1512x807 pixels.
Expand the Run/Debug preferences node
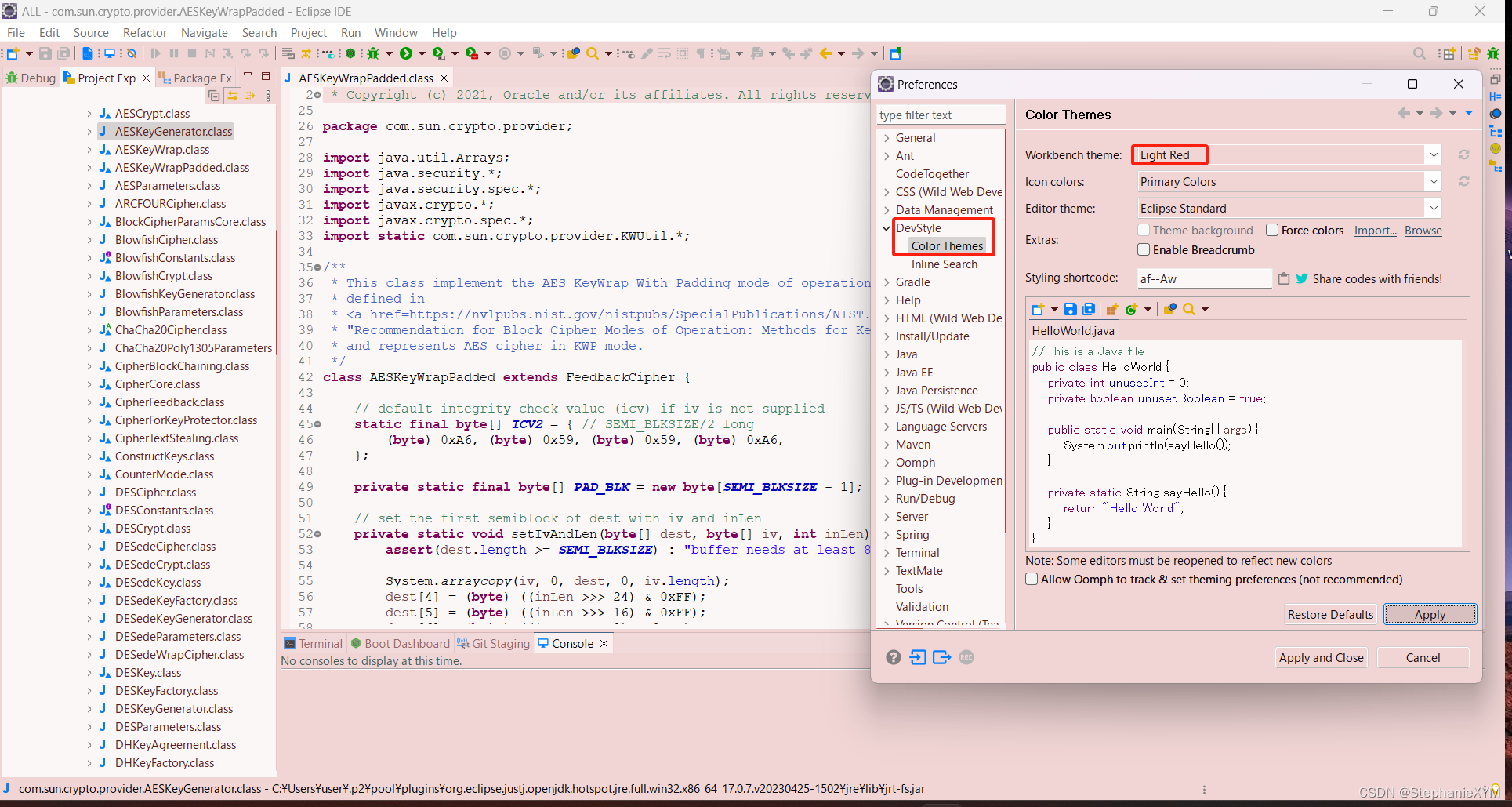pos(887,499)
